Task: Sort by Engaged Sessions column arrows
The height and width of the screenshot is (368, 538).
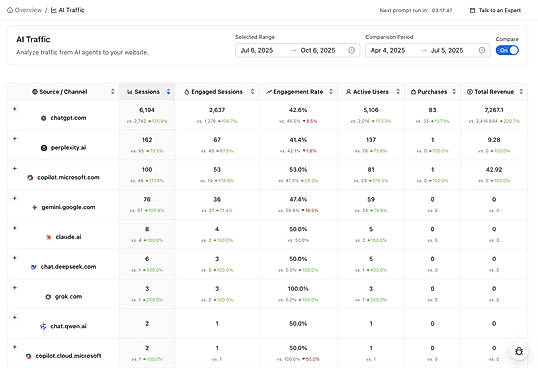Action: coord(253,92)
